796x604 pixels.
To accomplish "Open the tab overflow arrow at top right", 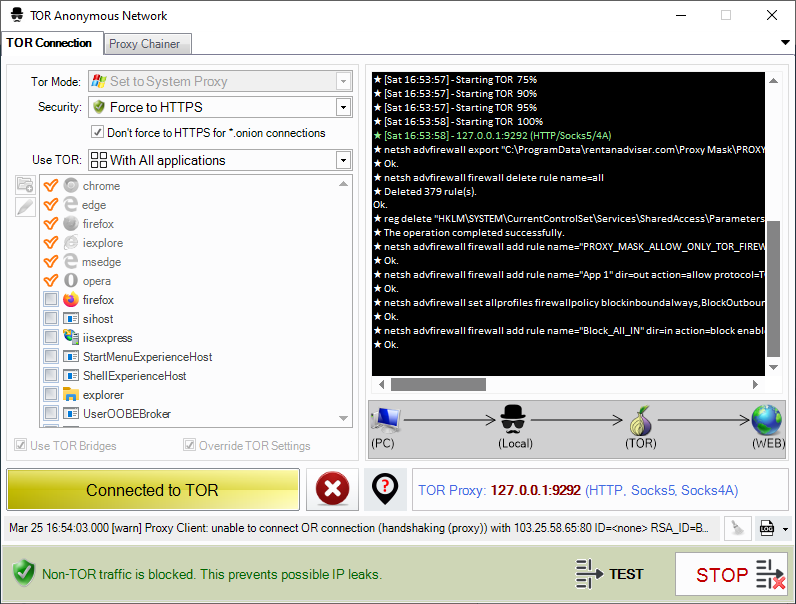I will 785,43.
